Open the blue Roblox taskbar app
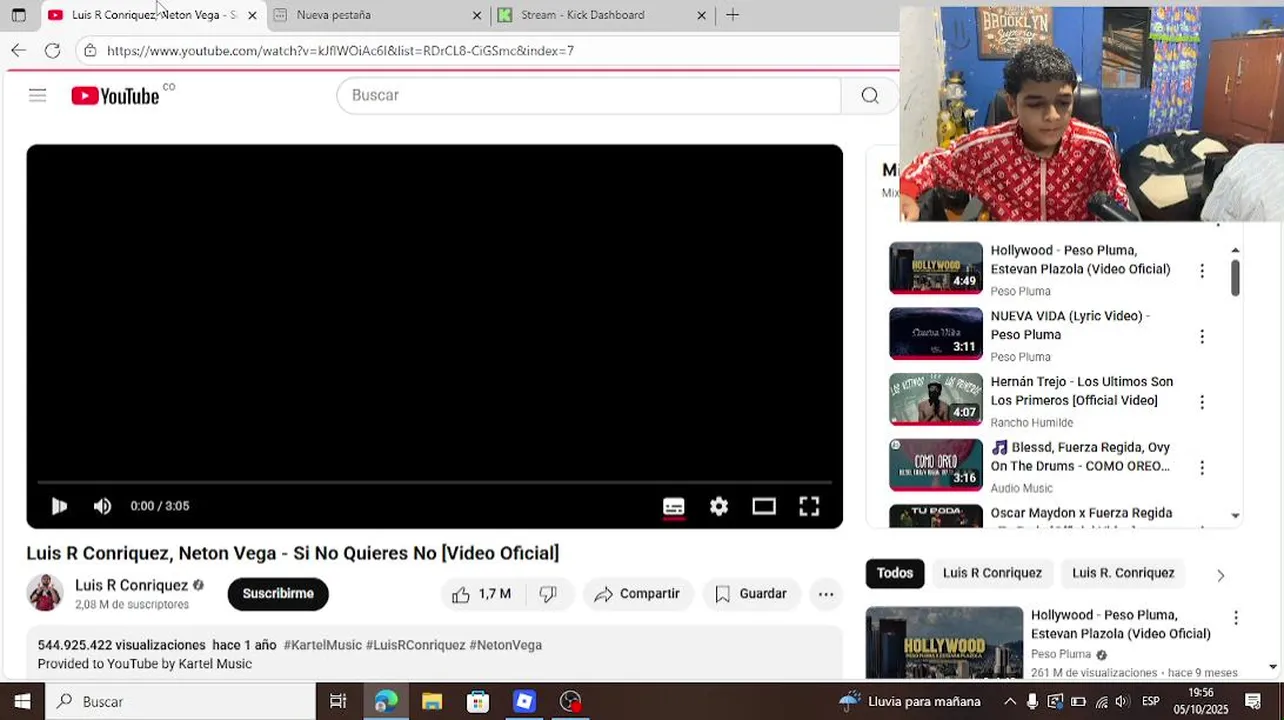Image resolution: width=1284 pixels, height=720 pixels. click(524, 701)
